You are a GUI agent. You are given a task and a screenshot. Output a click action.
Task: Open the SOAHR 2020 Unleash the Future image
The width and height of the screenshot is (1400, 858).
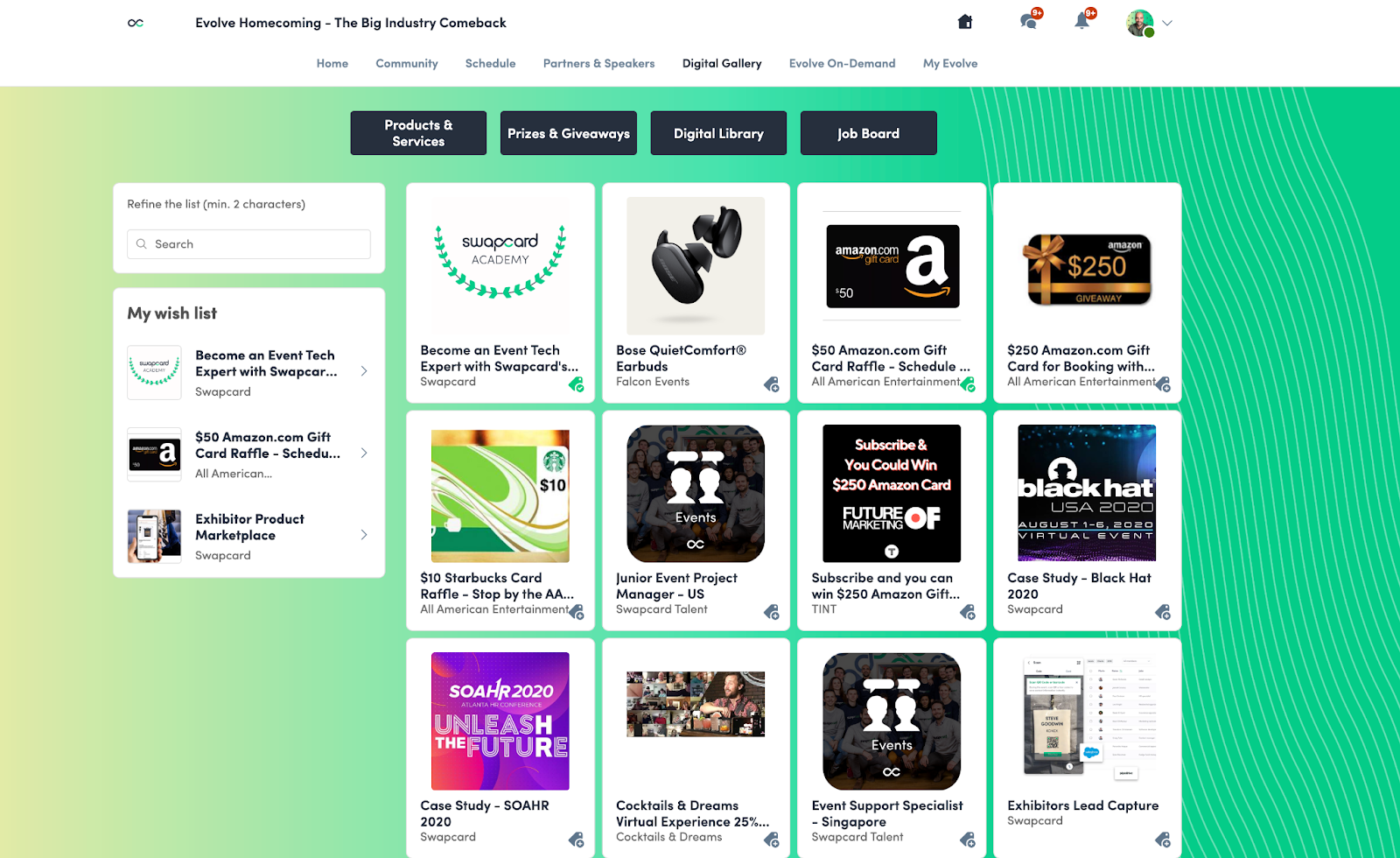(x=500, y=721)
